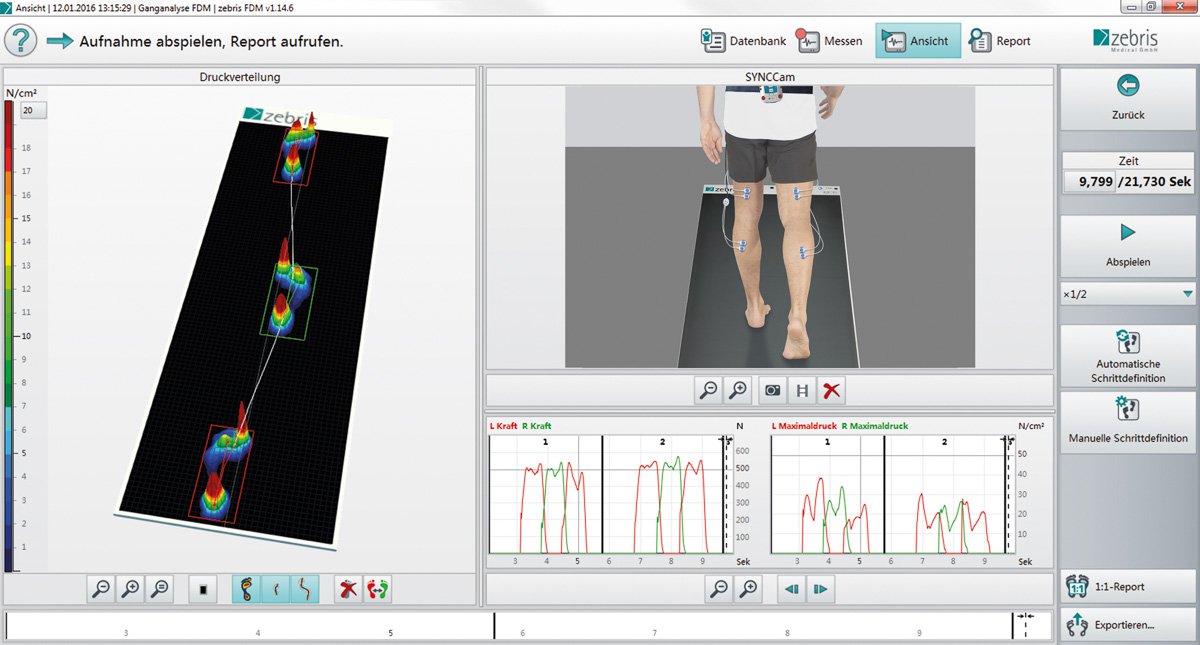Click the black platform view icon
The image size is (1200, 645).
(x=203, y=589)
